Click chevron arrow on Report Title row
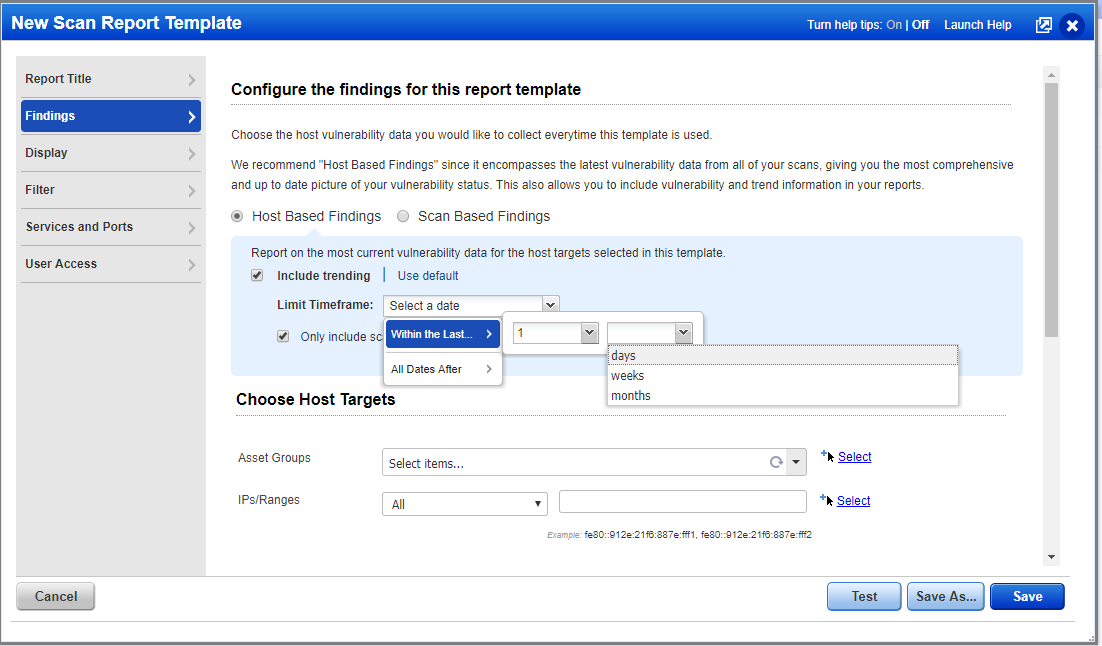1102x646 pixels. (x=192, y=79)
